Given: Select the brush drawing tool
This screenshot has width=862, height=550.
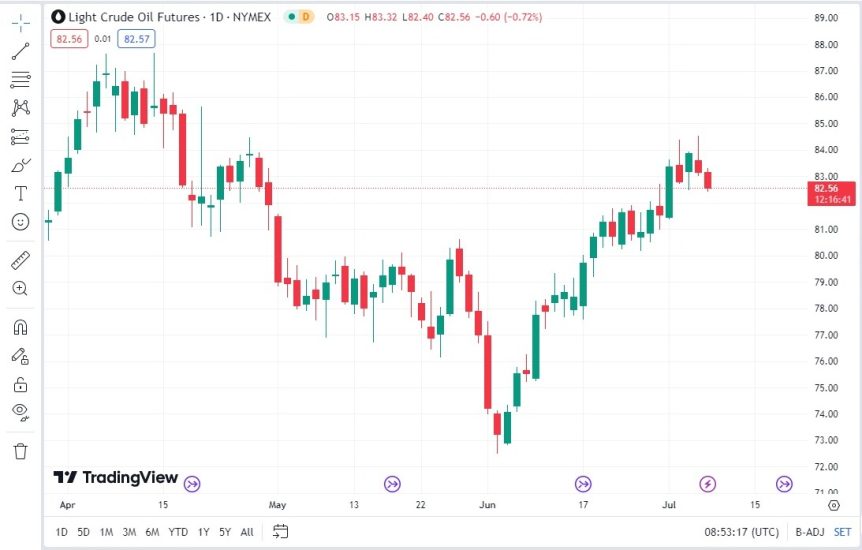Looking at the screenshot, I should pos(20,165).
